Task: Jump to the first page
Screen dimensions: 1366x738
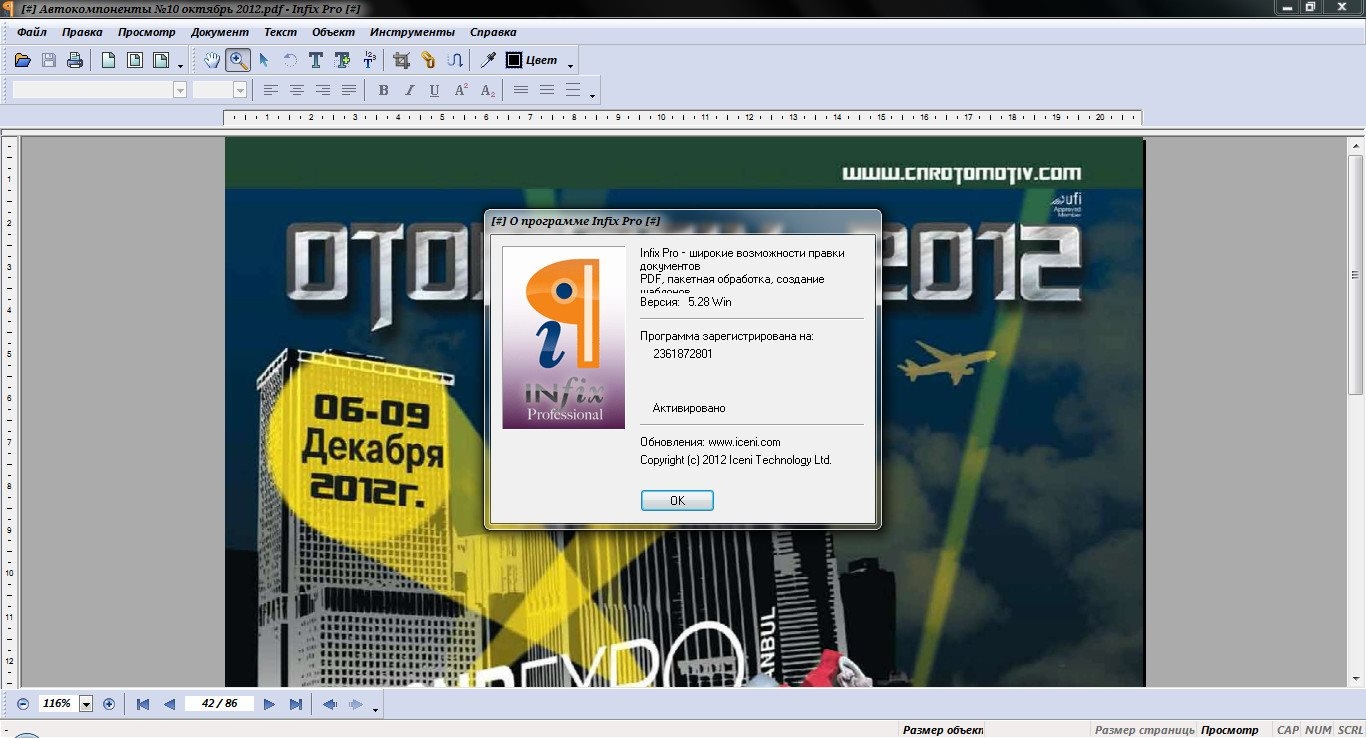Action: click(x=143, y=704)
